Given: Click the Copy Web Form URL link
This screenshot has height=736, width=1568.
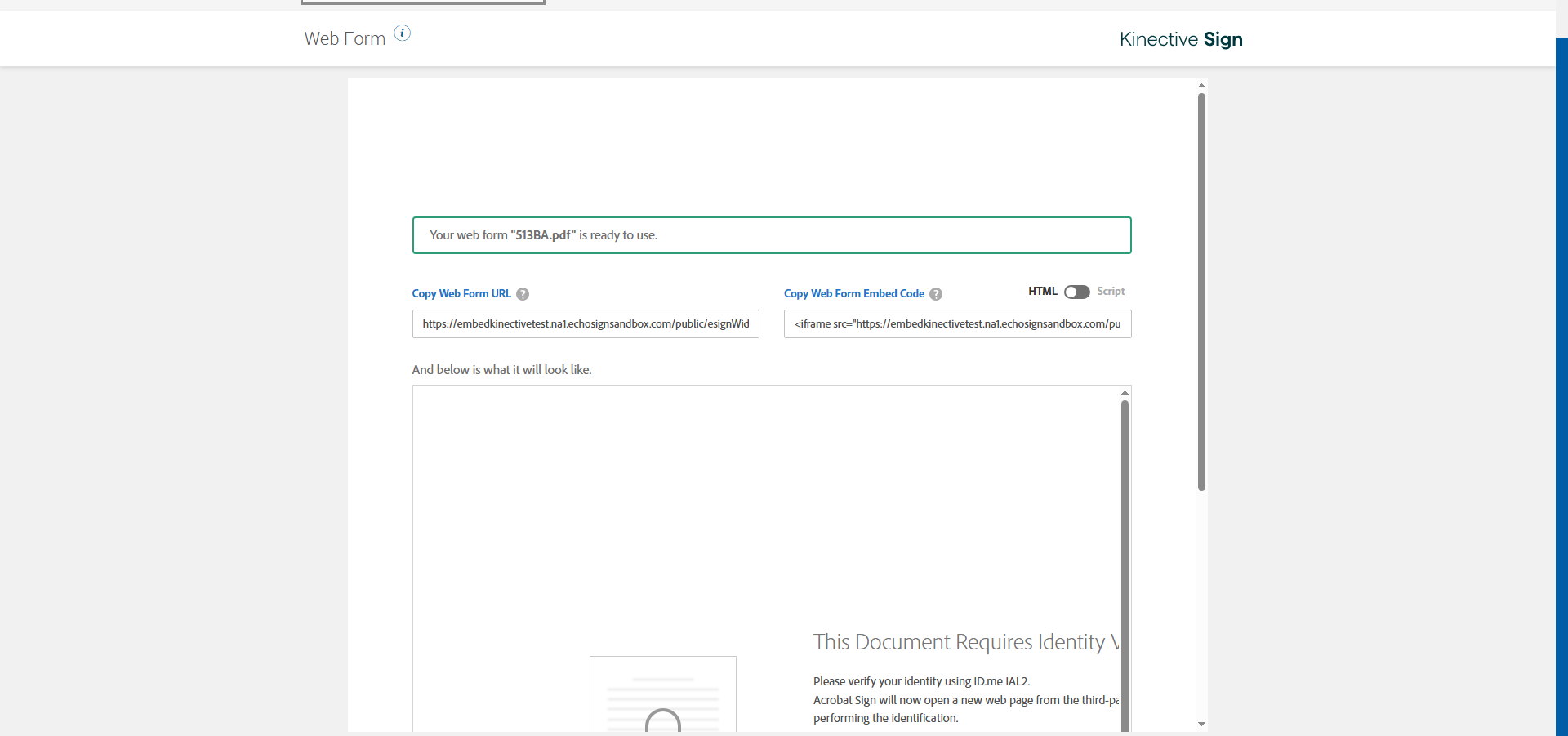Looking at the screenshot, I should 461,293.
